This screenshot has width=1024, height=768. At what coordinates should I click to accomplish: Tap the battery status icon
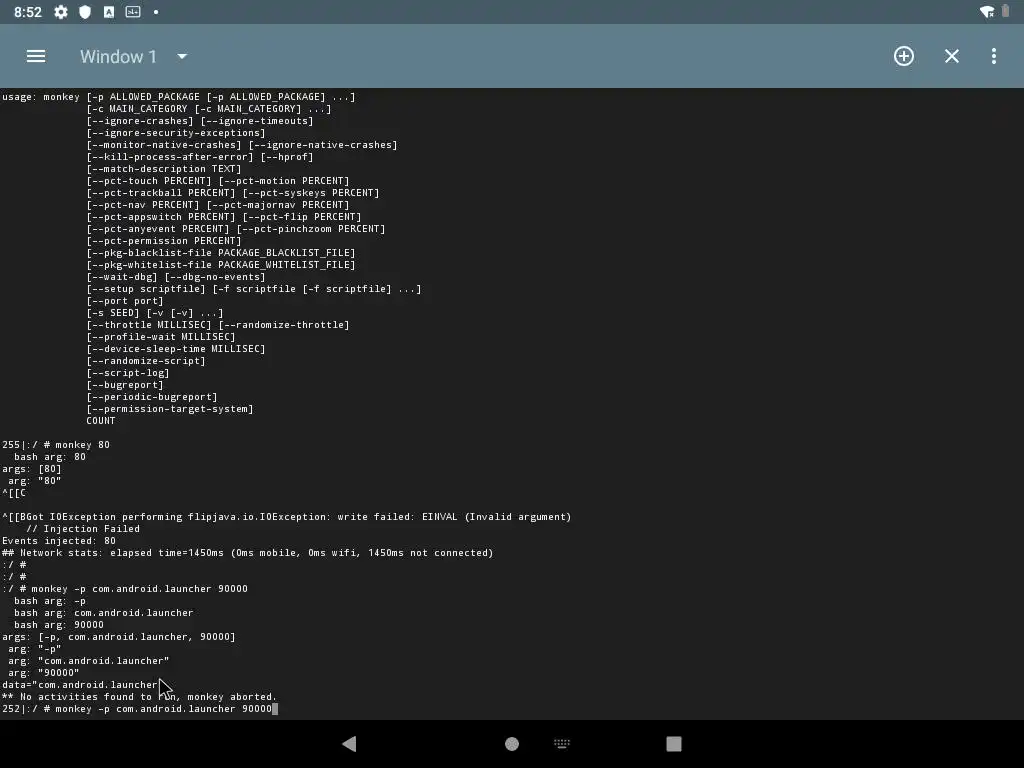[x=1006, y=12]
